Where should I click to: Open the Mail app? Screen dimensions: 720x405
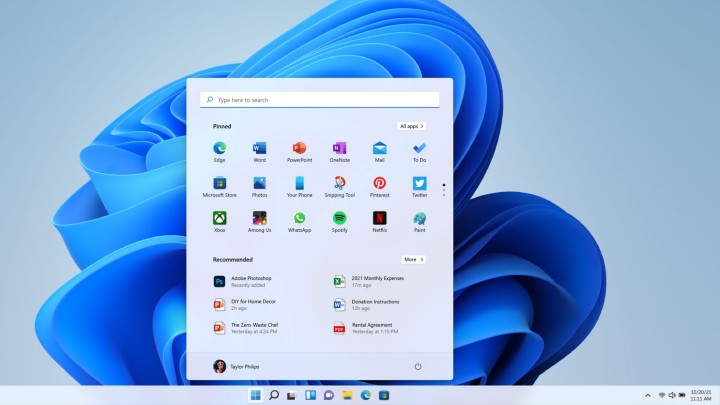point(379,152)
